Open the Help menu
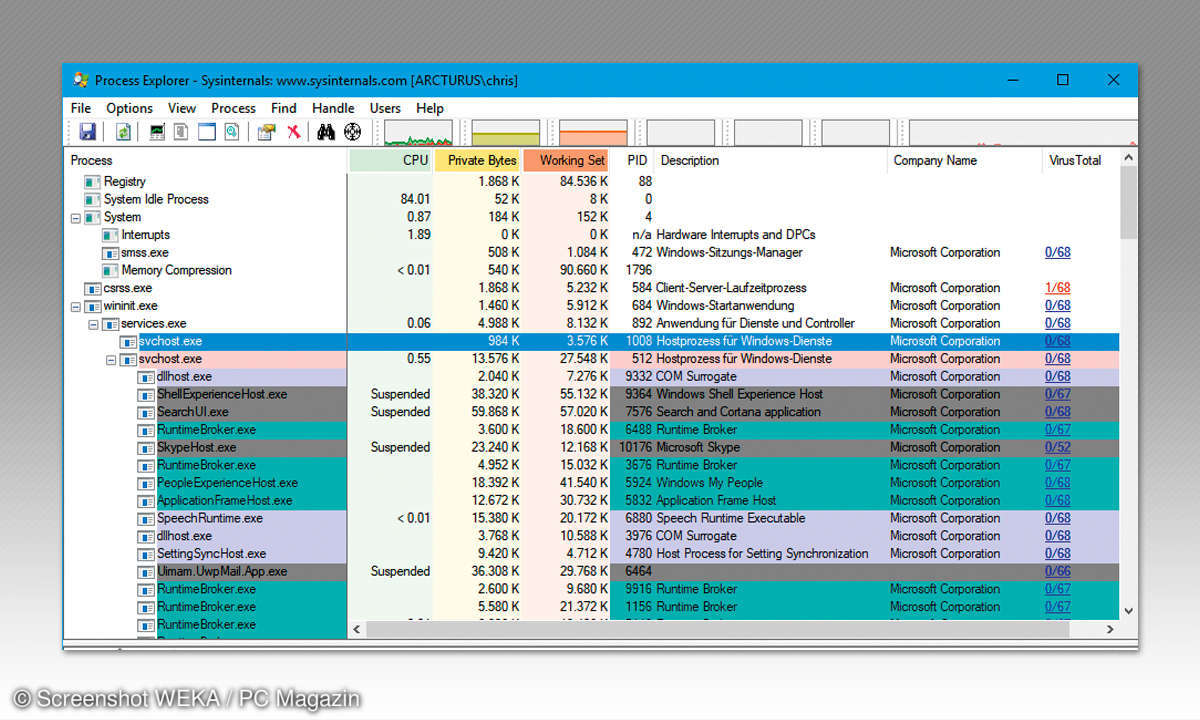This screenshot has width=1200, height=720. [x=430, y=108]
